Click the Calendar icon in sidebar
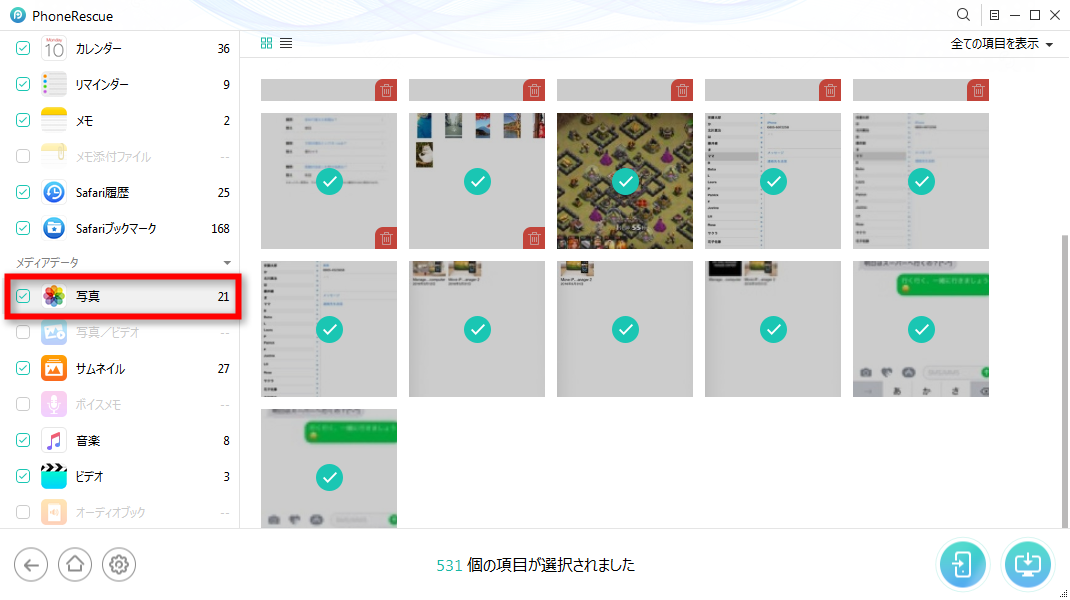 click(54, 48)
